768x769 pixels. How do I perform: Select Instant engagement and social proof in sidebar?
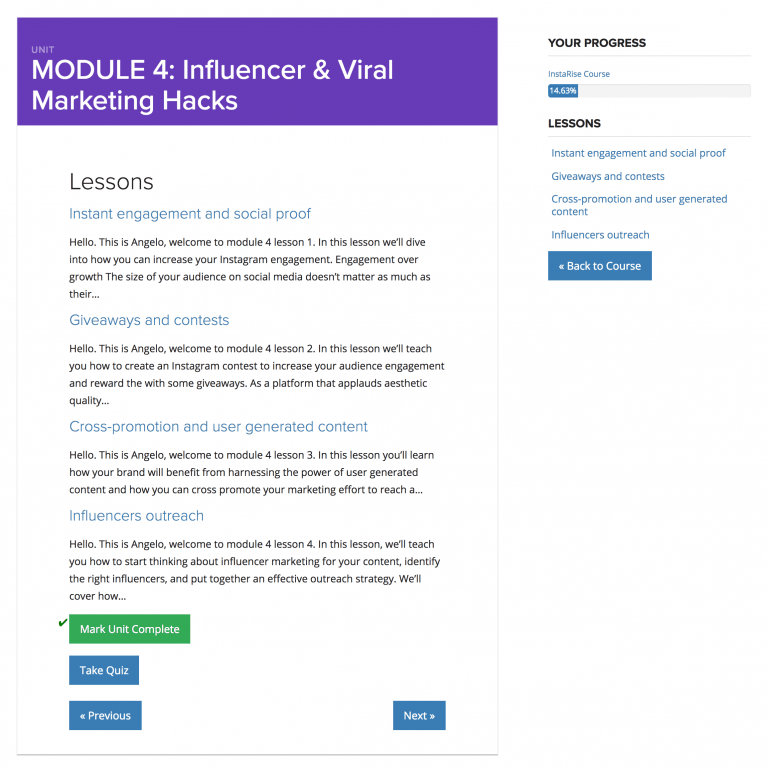click(638, 153)
